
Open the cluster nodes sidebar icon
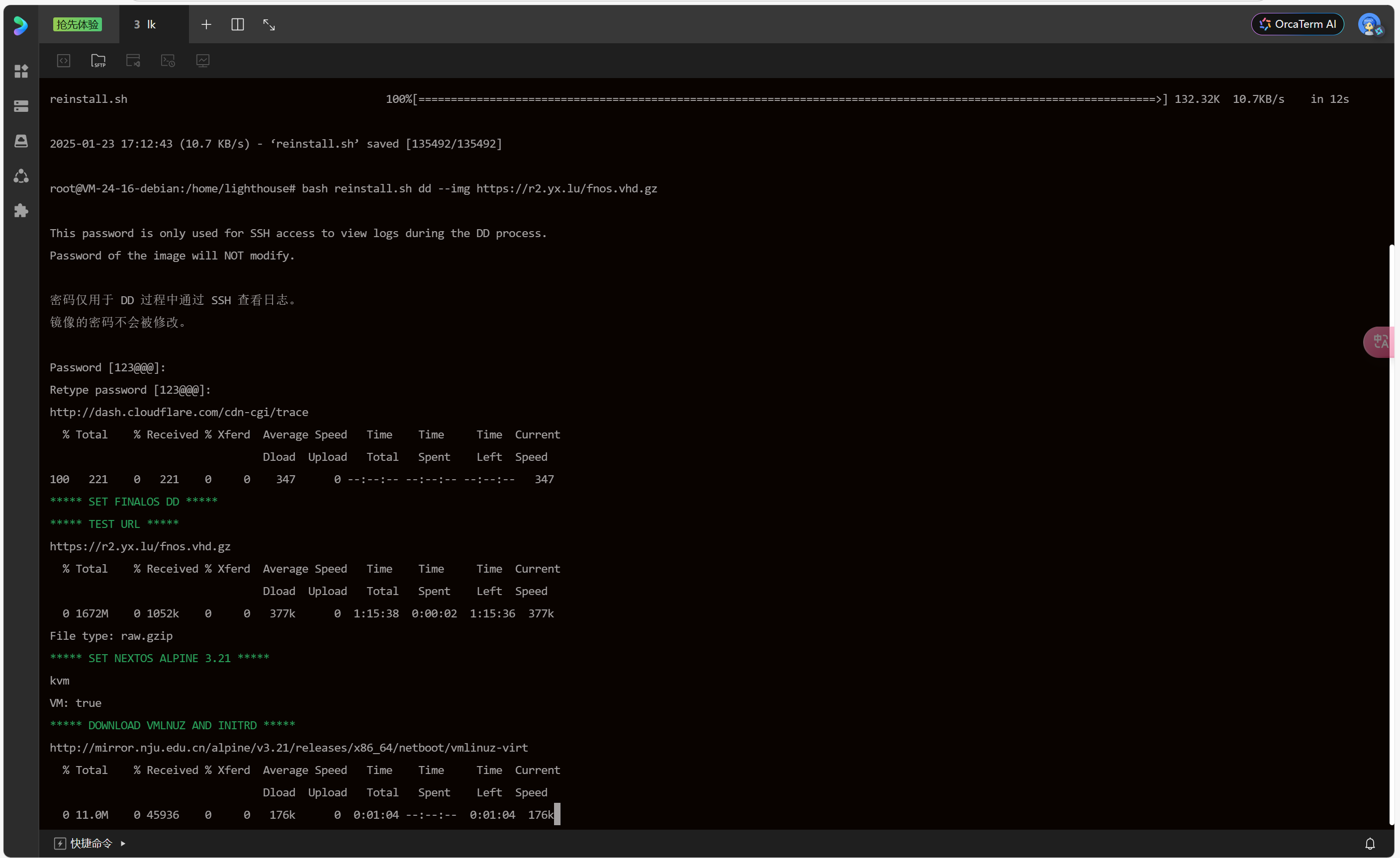pyautogui.click(x=21, y=176)
